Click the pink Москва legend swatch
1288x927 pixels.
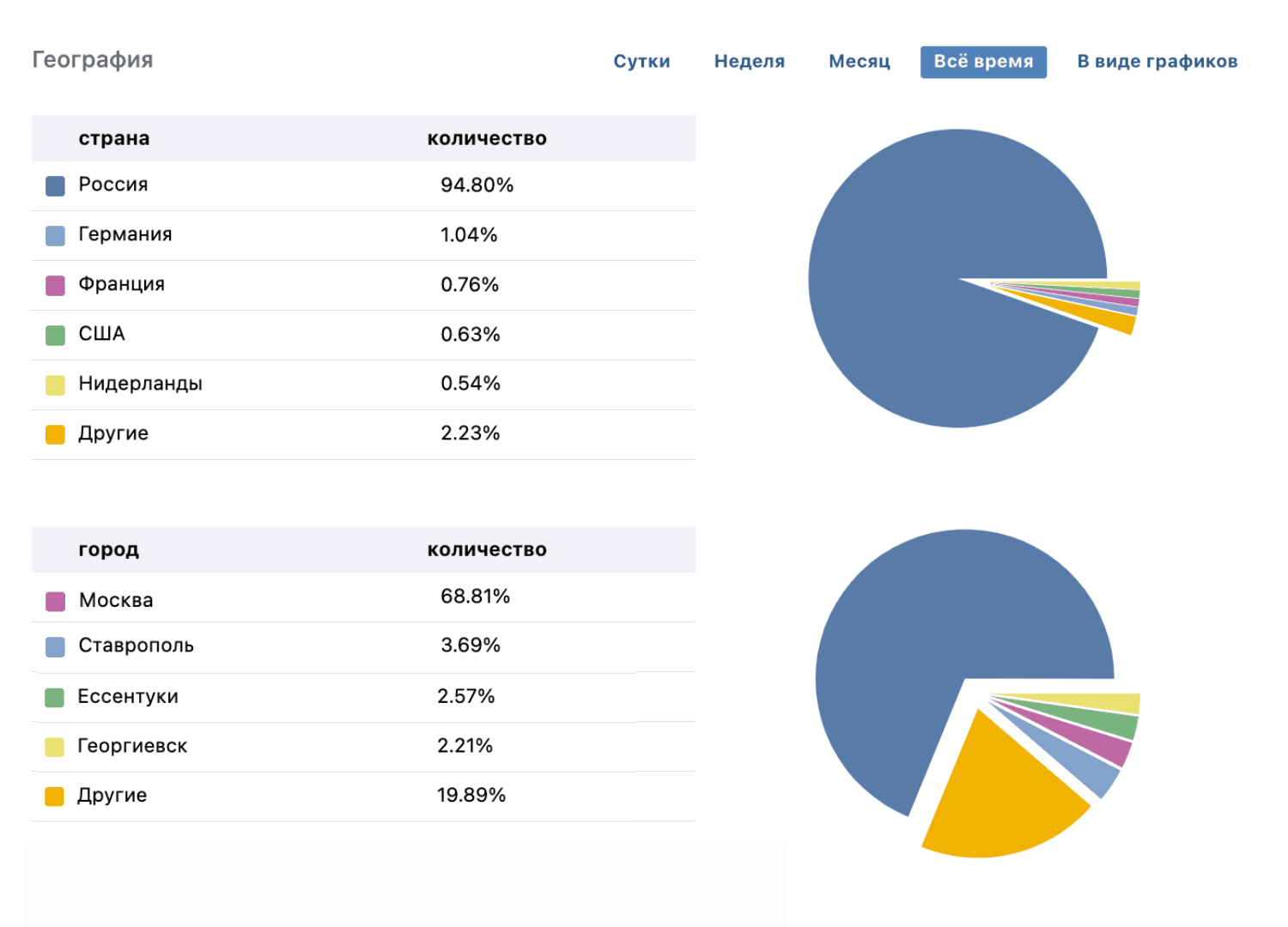point(55,602)
